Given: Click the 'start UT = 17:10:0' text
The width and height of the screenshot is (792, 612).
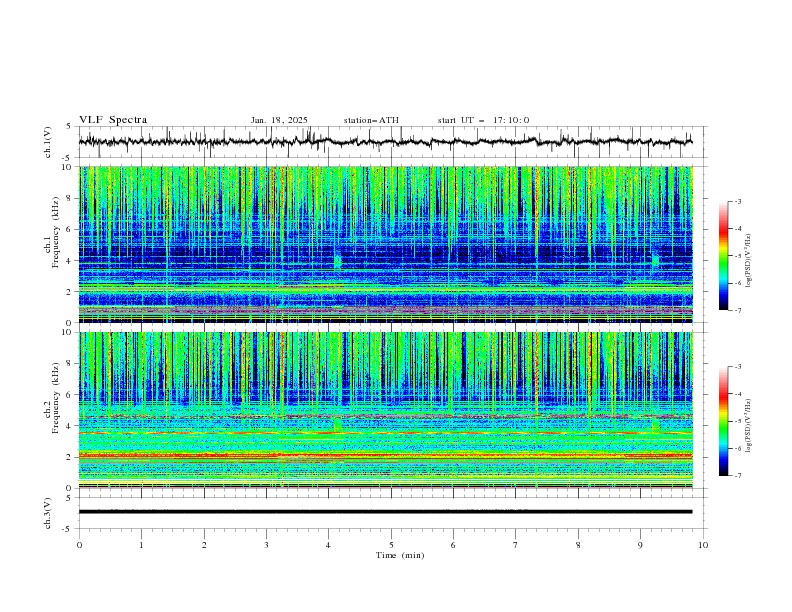Looking at the screenshot, I should click(x=483, y=120).
